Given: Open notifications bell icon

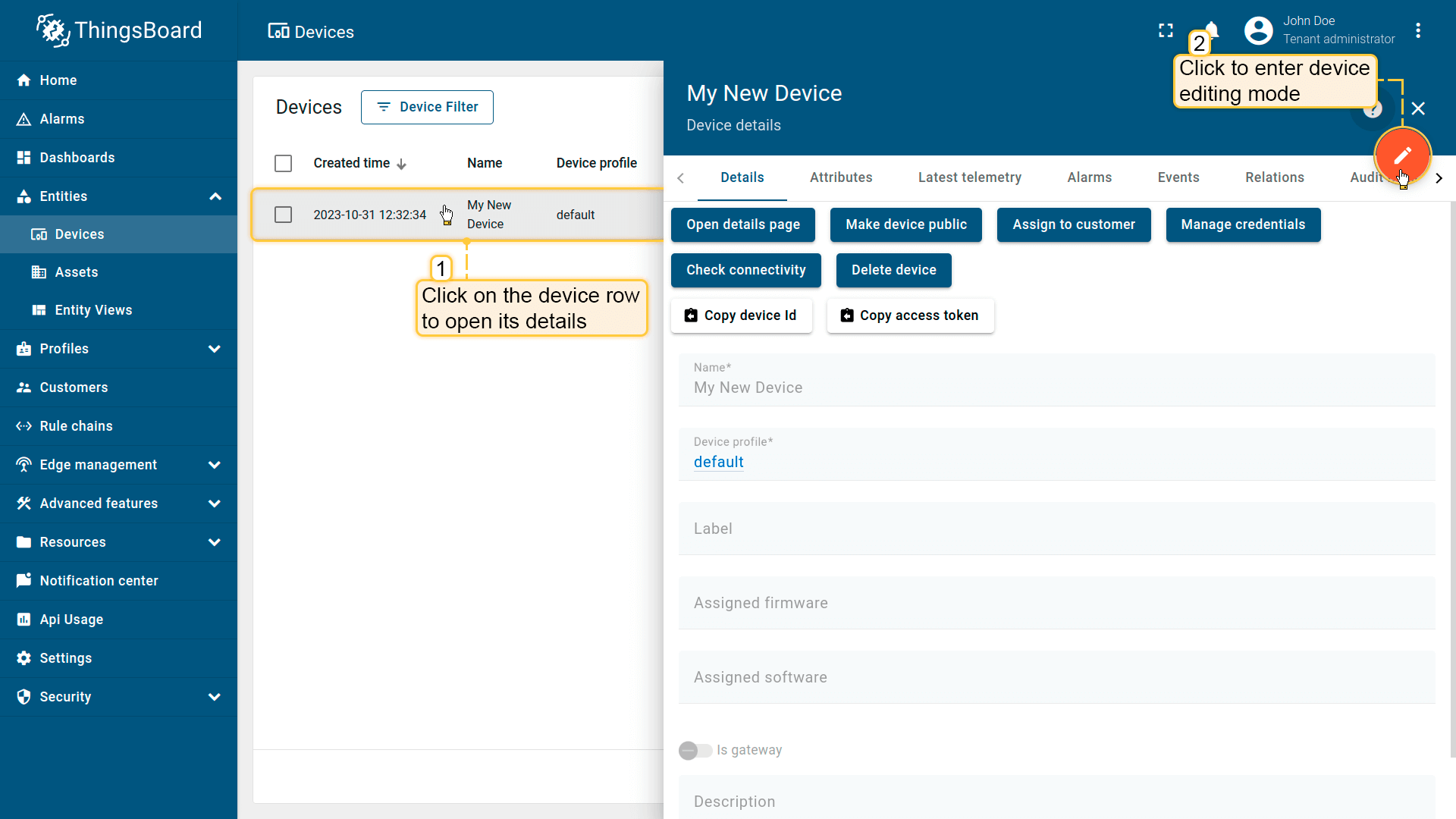Looking at the screenshot, I should [x=1213, y=29].
